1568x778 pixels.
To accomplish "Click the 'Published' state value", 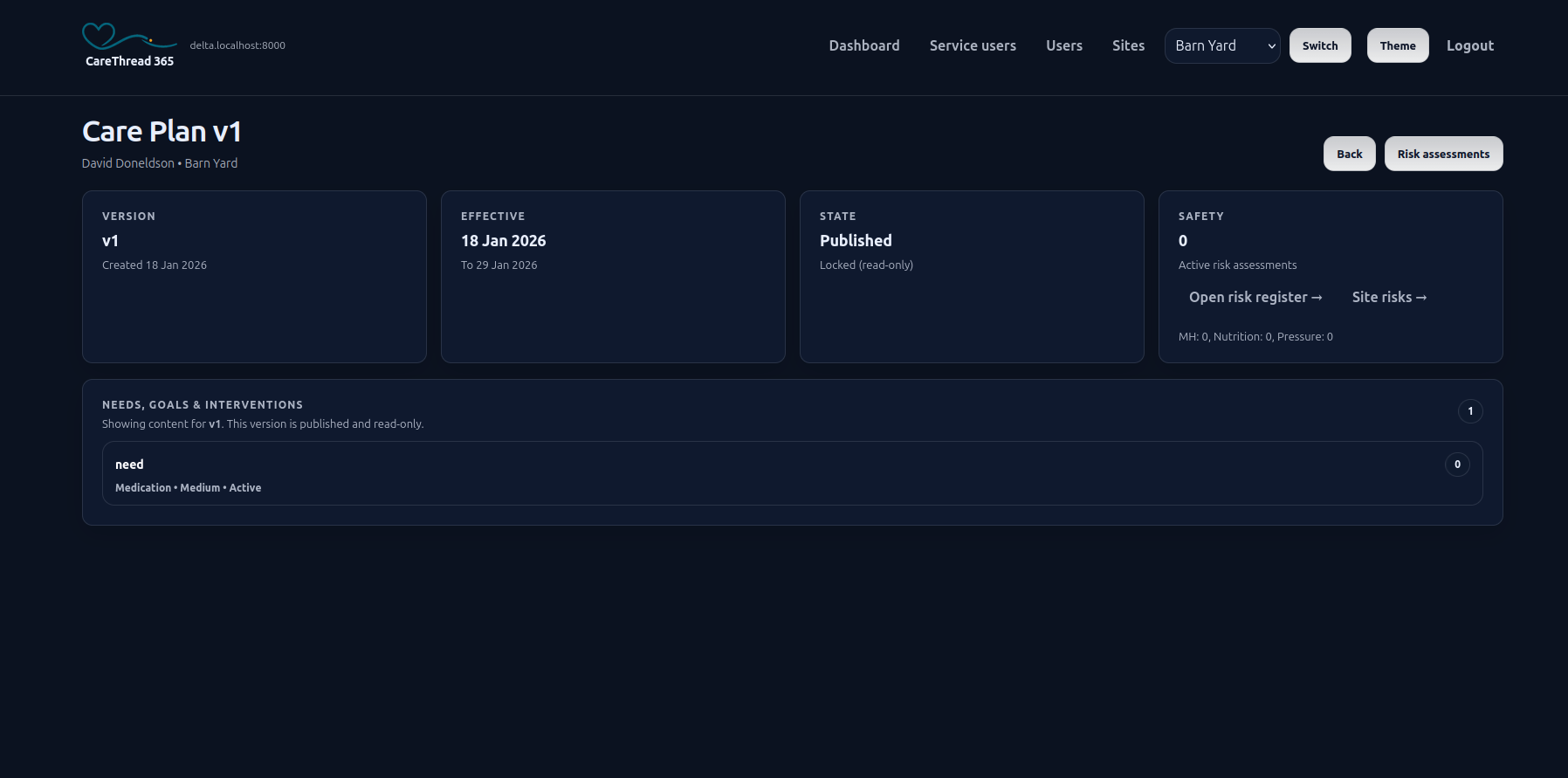I will (856, 241).
